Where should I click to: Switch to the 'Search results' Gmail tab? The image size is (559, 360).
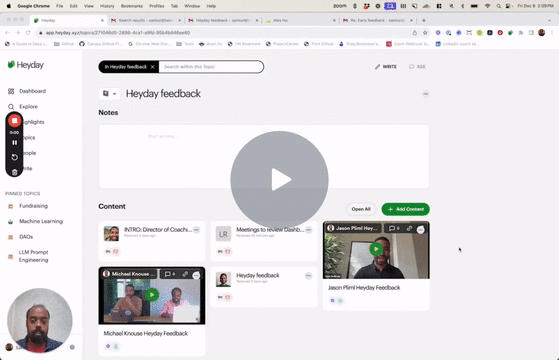click(x=145, y=20)
